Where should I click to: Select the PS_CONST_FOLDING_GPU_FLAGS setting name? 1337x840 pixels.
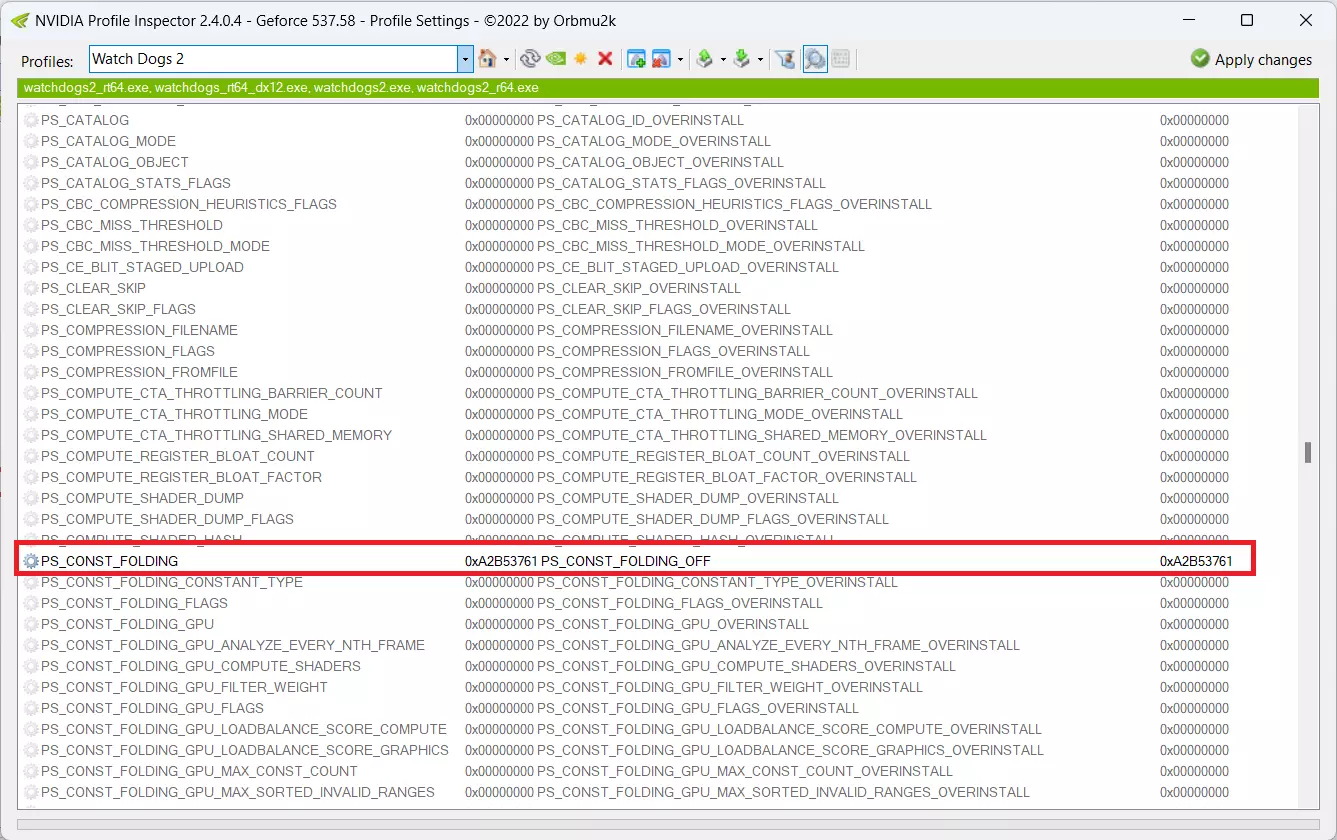coord(153,708)
